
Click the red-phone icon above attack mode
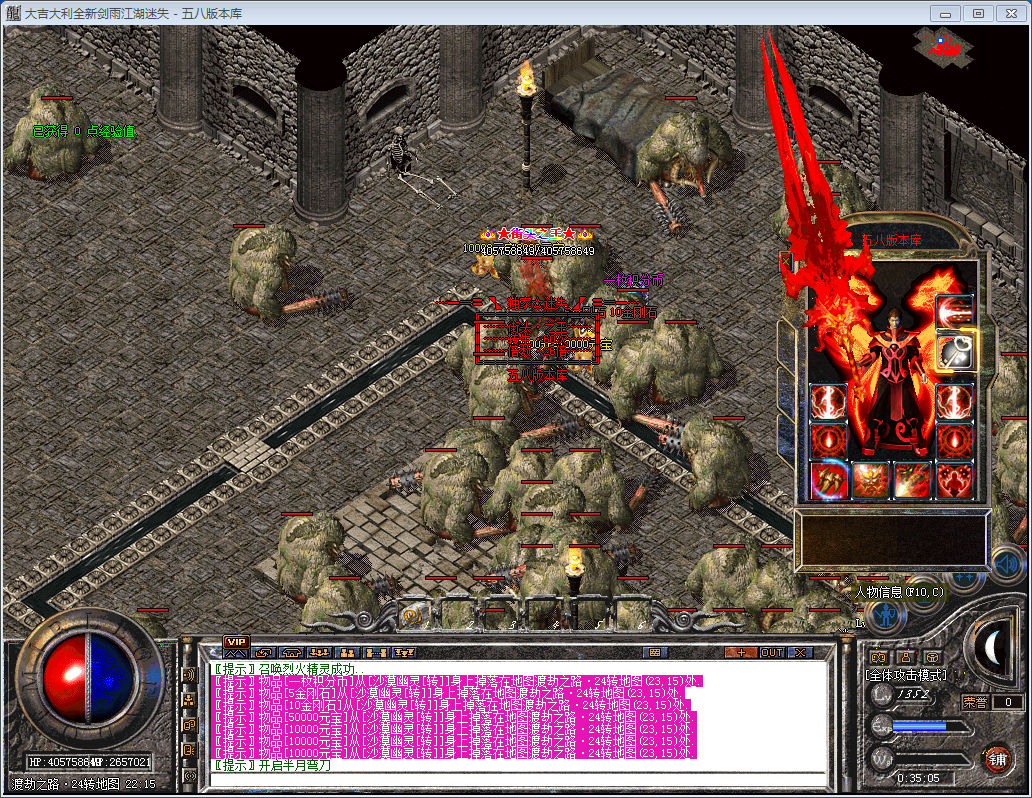[x=932, y=657]
